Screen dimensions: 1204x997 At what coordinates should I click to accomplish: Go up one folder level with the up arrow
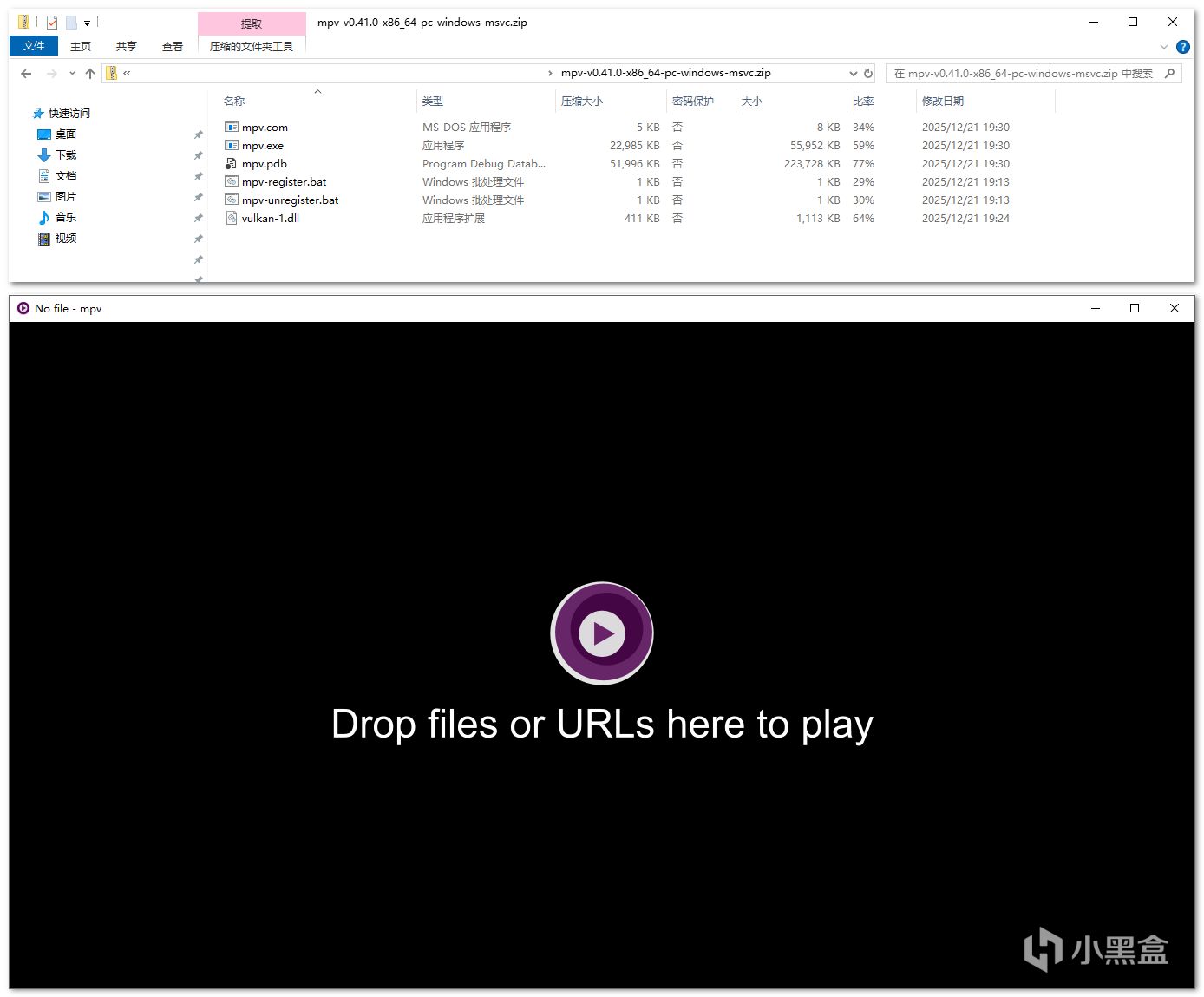[x=90, y=74]
